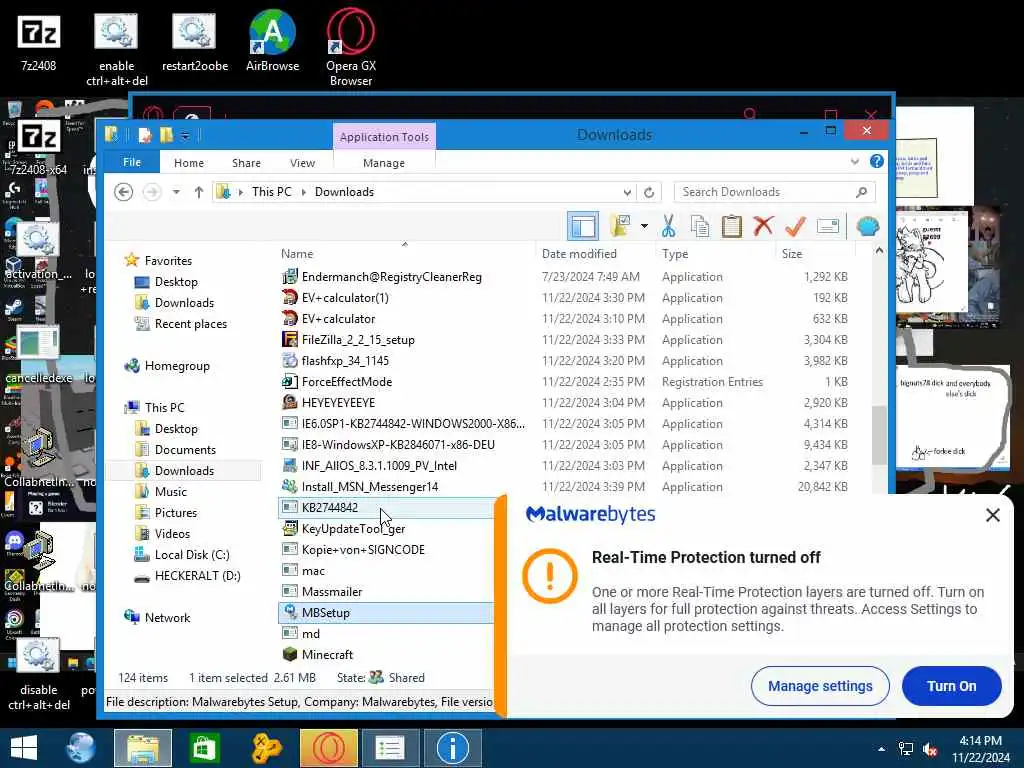Click the This PC breadcrumb in address bar
This screenshot has width=1024, height=768.
coord(272,192)
